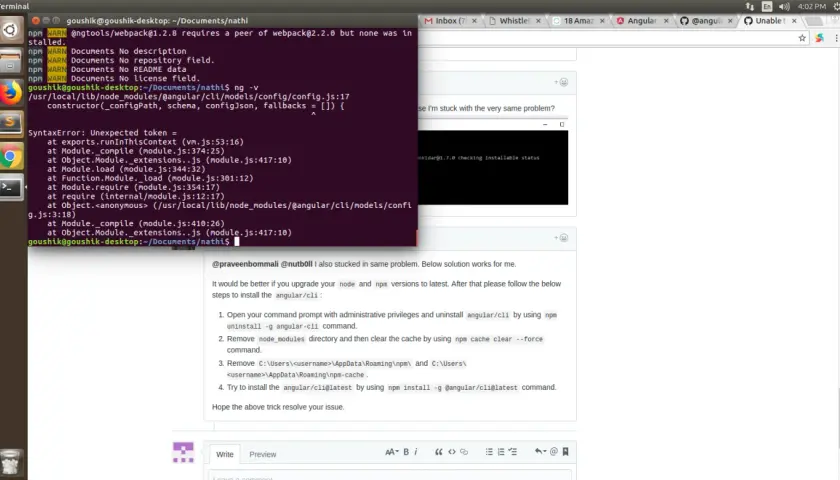Open the Trash in the dock
Image resolution: width=840 pixels, height=480 pixels.
coord(11,462)
